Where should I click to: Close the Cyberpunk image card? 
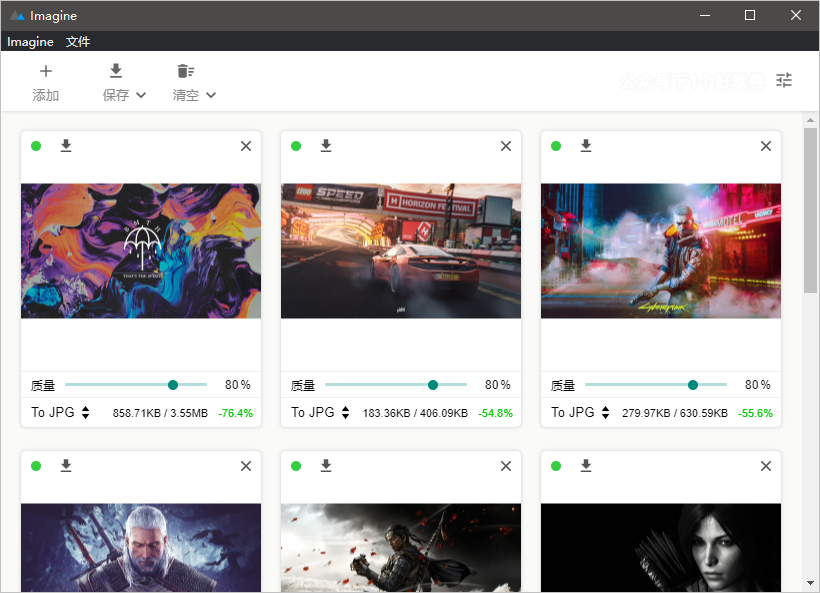point(766,146)
